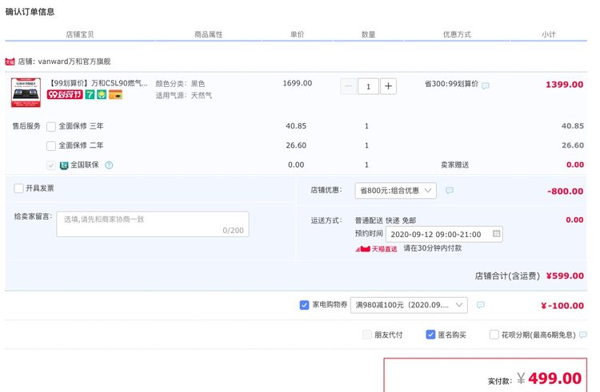Screen dimensions: 600x392
Task: Click the 店铺宝贝 column header
Action: (80, 34)
